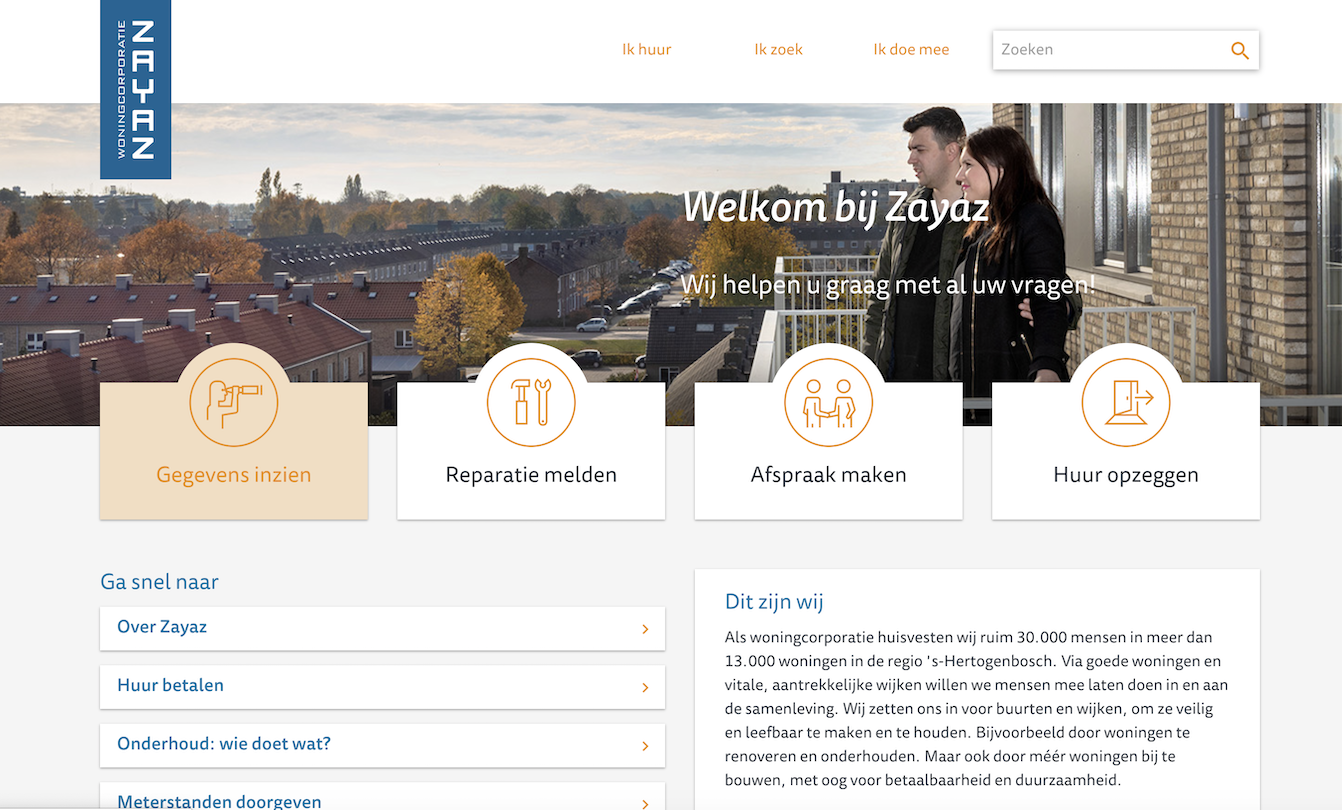Click the magnifier search icon
The width and height of the screenshot is (1342, 810).
(1240, 50)
